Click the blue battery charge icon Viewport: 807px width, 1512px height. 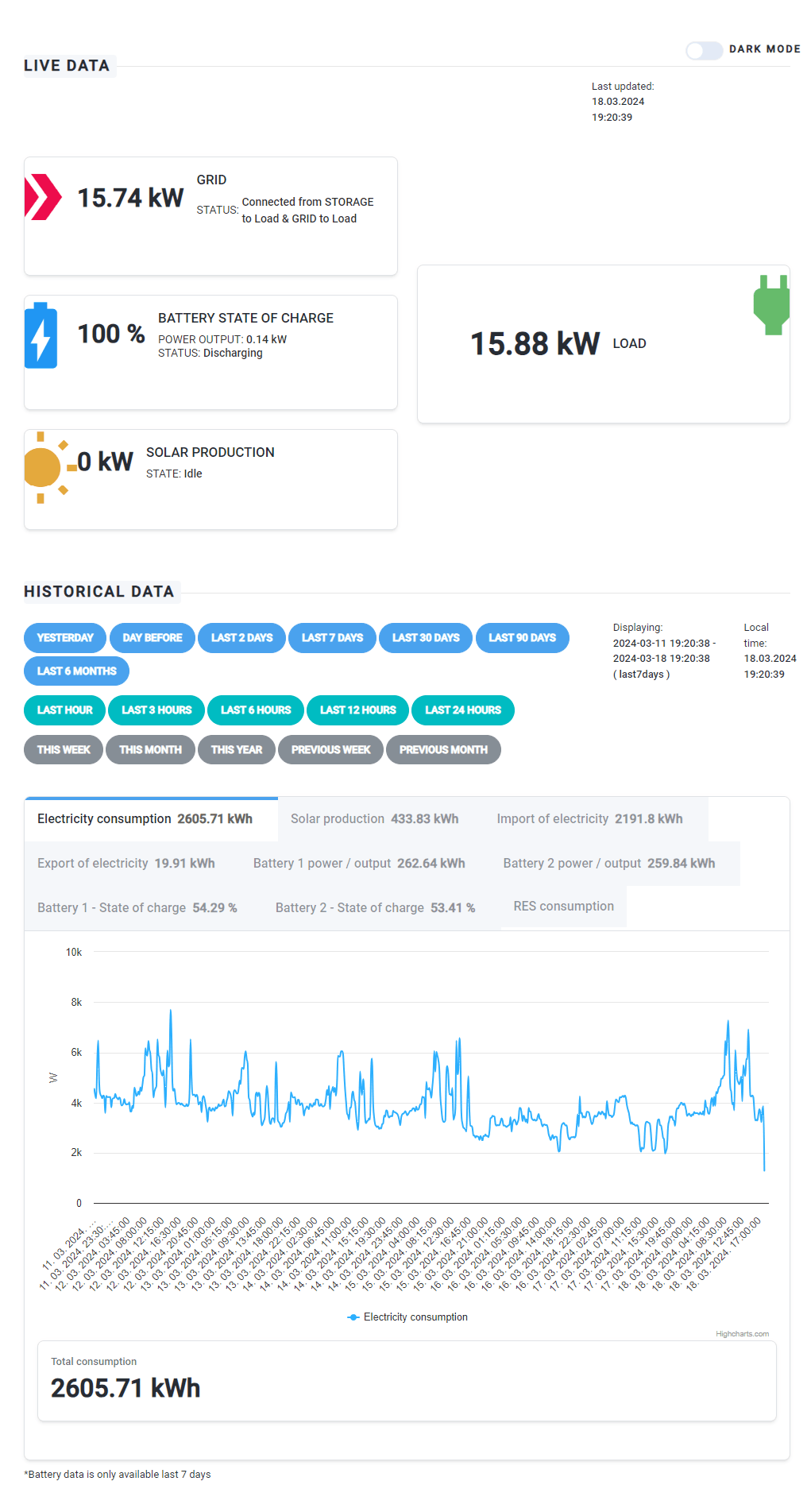[x=41, y=335]
